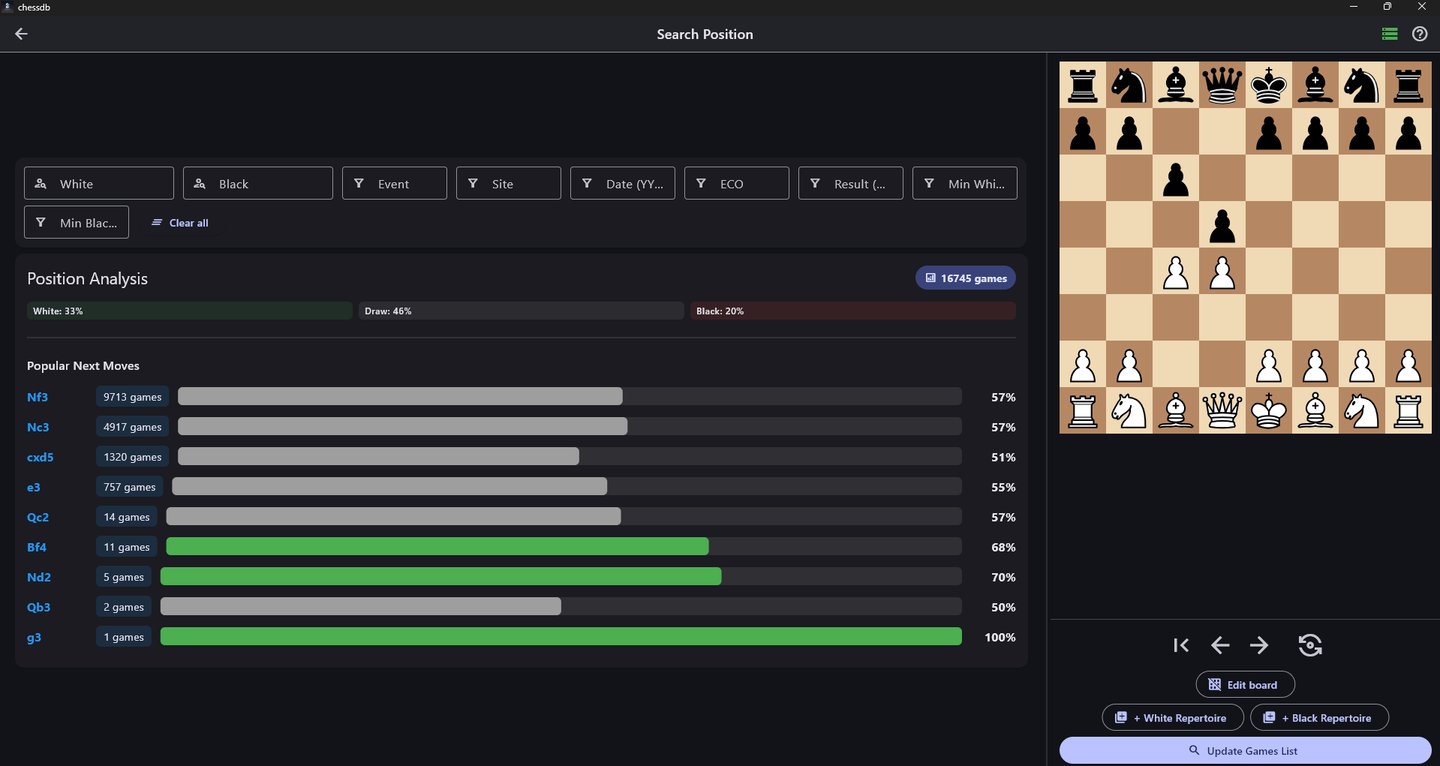Step forward one move on board
Viewport: 1440px width, 766px height.
click(x=1259, y=645)
